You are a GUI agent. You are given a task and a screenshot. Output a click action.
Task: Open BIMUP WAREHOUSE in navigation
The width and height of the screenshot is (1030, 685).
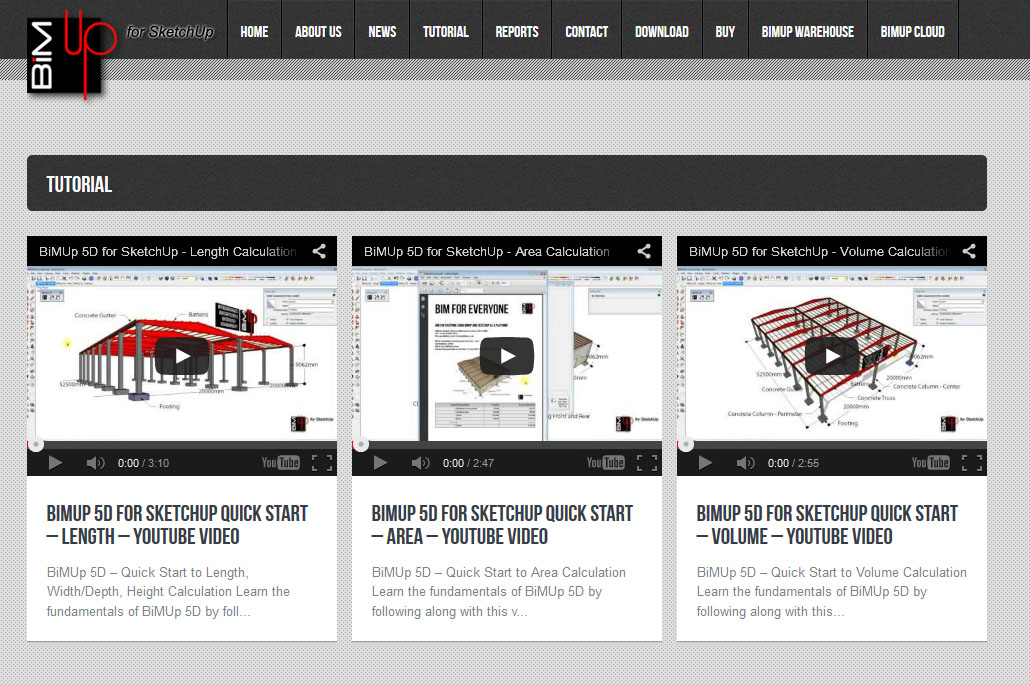807,32
